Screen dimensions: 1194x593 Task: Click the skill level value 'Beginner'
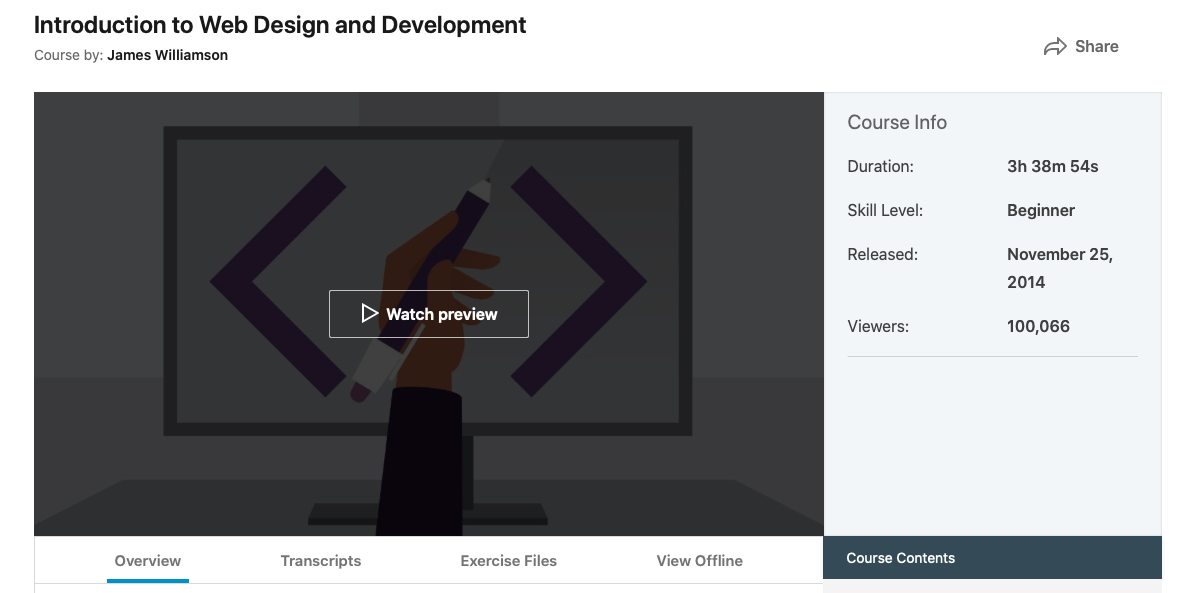1041,211
